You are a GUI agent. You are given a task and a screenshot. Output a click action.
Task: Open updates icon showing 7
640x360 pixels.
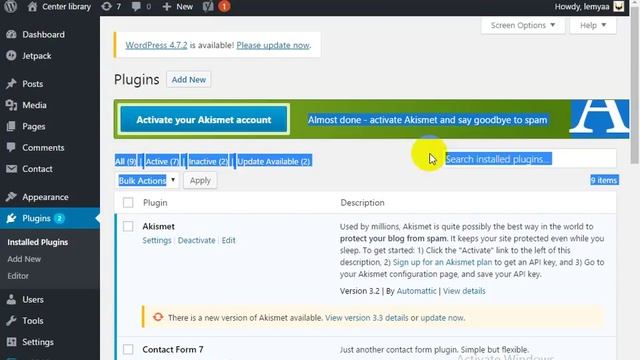[107, 7]
